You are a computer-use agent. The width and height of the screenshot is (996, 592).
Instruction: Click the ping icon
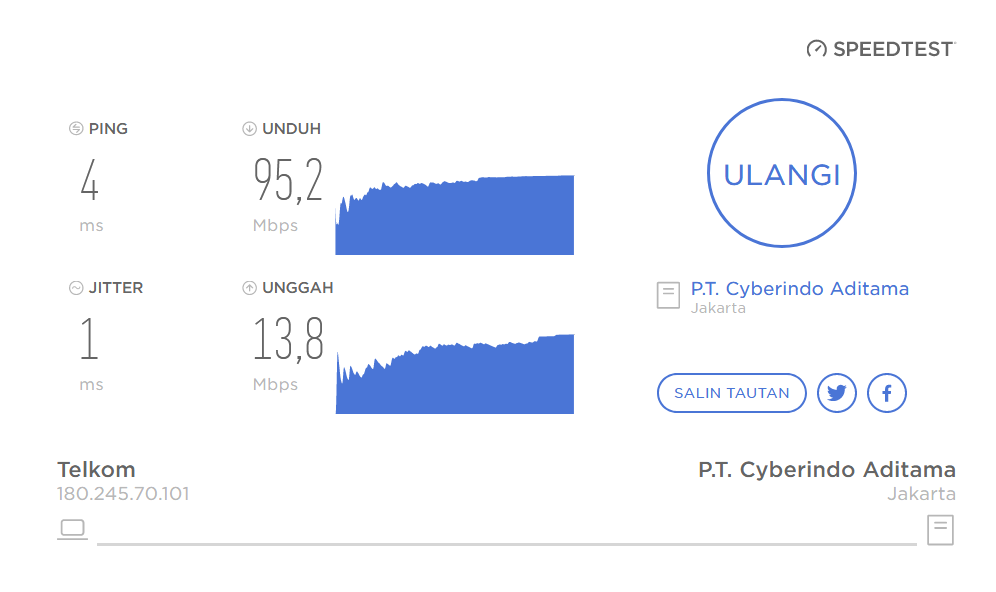76,129
